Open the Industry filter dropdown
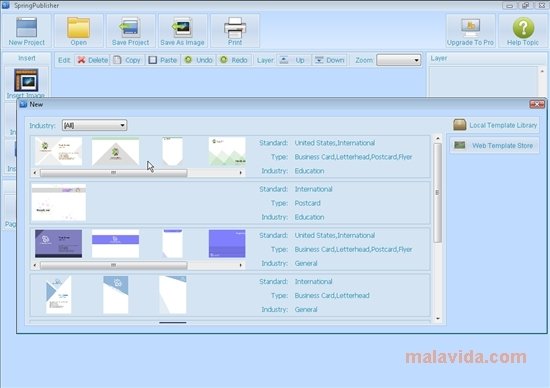This screenshot has height=388, width=550. click(x=94, y=125)
